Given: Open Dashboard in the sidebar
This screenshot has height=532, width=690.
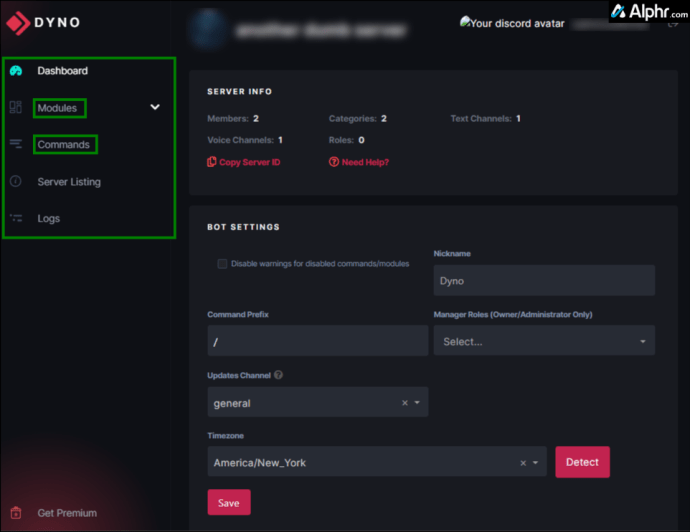Looking at the screenshot, I should pyautogui.click(x=62, y=71).
